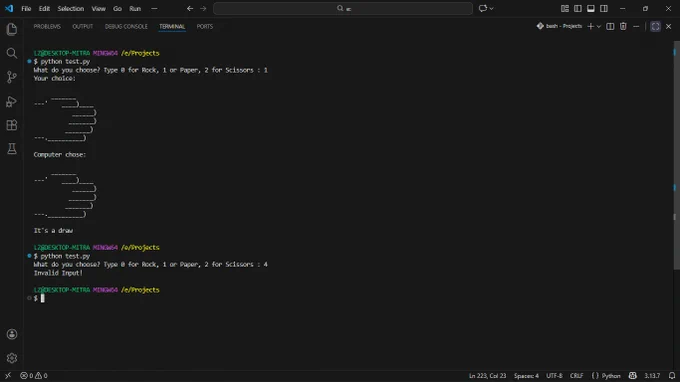Open the Testing flask view

[x=12, y=149]
